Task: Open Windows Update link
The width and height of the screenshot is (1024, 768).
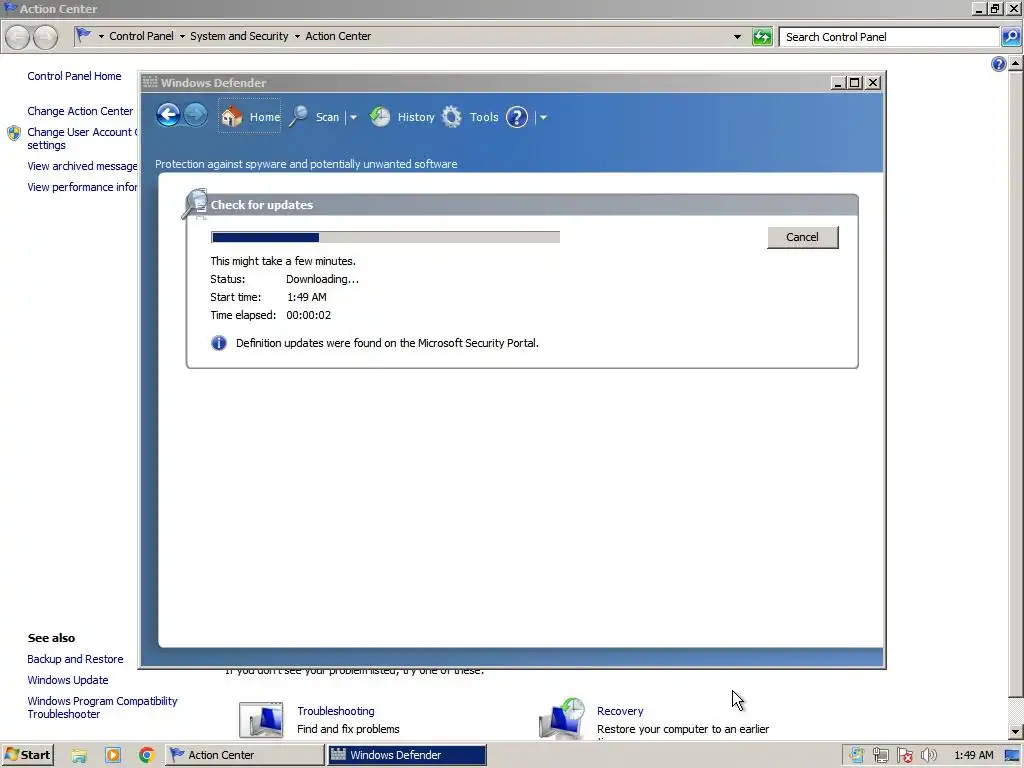Action: (x=68, y=680)
